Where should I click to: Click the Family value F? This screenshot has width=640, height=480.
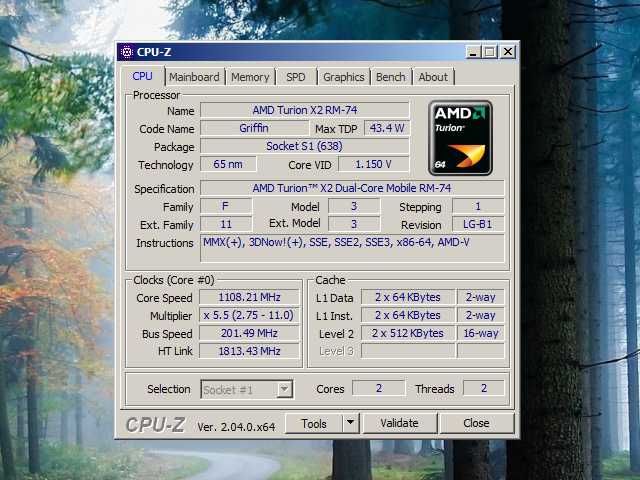[x=226, y=207]
